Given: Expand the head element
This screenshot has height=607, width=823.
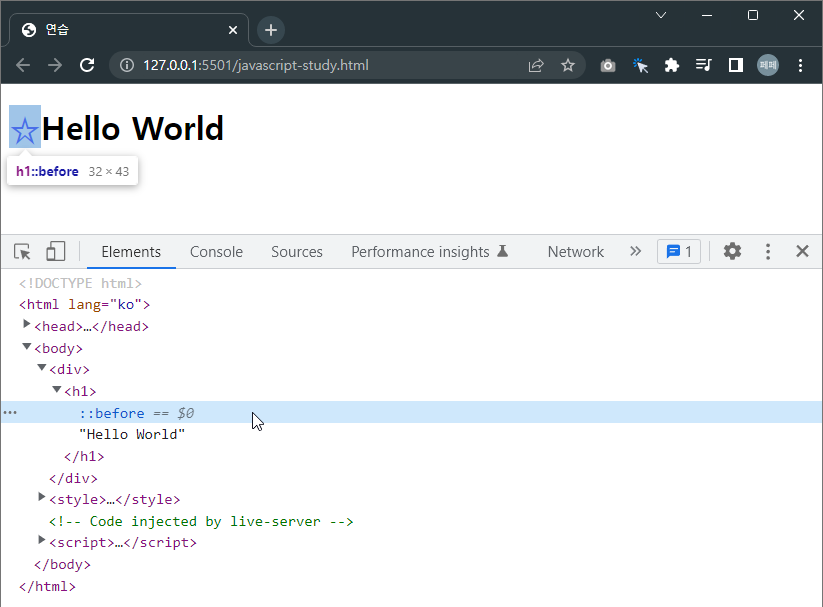Looking at the screenshot, I should [26, 325].
